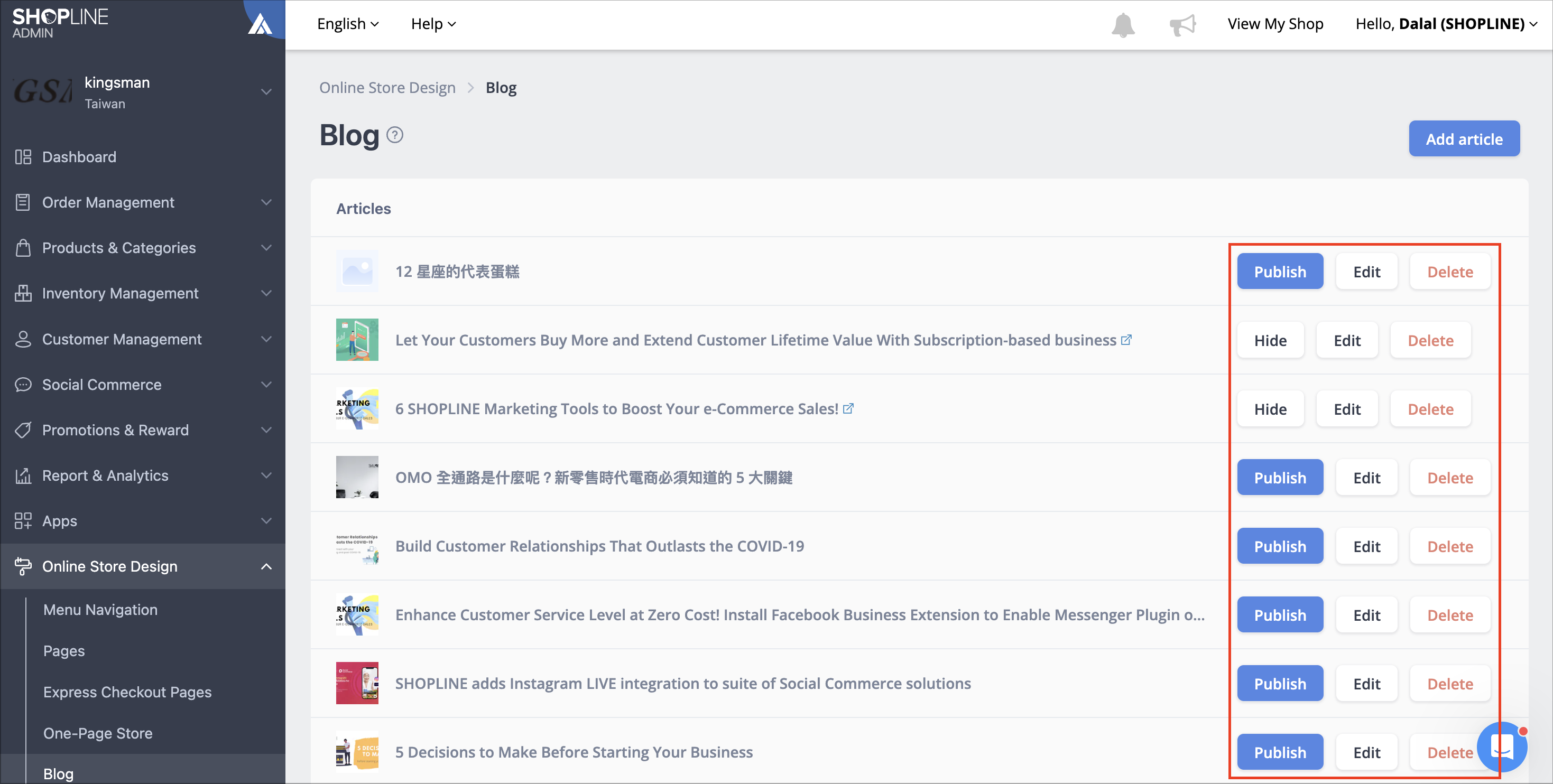
Task: Open the Help dropdown menu
Action: point(433,24)
